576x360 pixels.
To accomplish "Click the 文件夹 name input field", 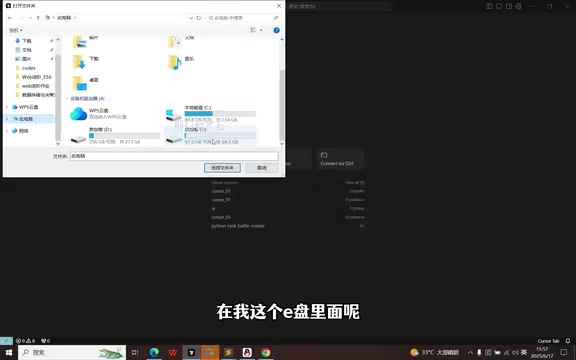I will [174, 156].
